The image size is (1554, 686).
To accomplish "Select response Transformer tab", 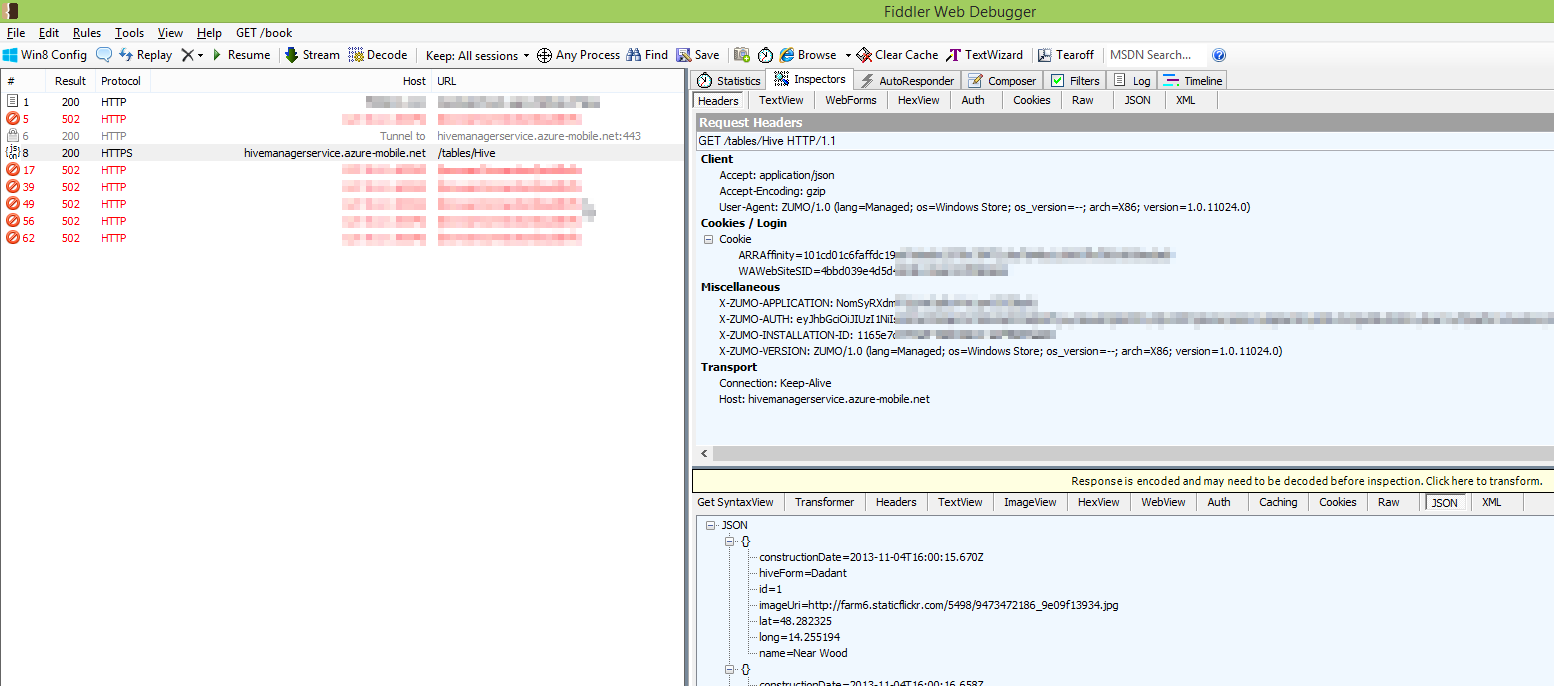I will (x=825, y=502).
